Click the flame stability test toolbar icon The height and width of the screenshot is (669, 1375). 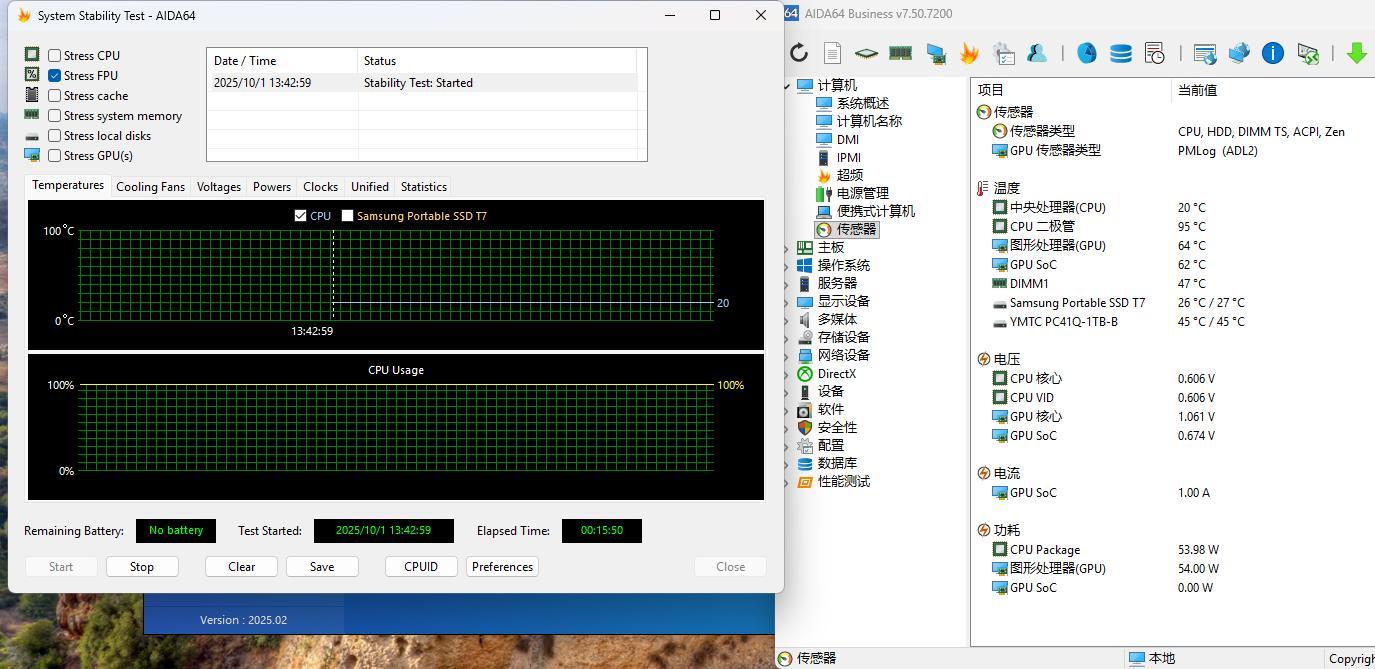point(969,53)
